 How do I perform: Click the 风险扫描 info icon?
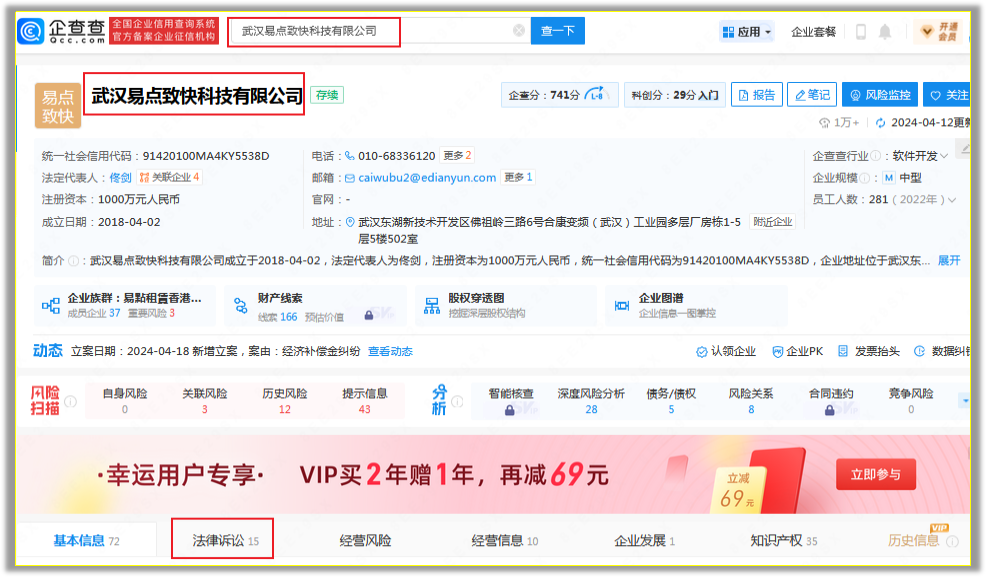[70, 401]
